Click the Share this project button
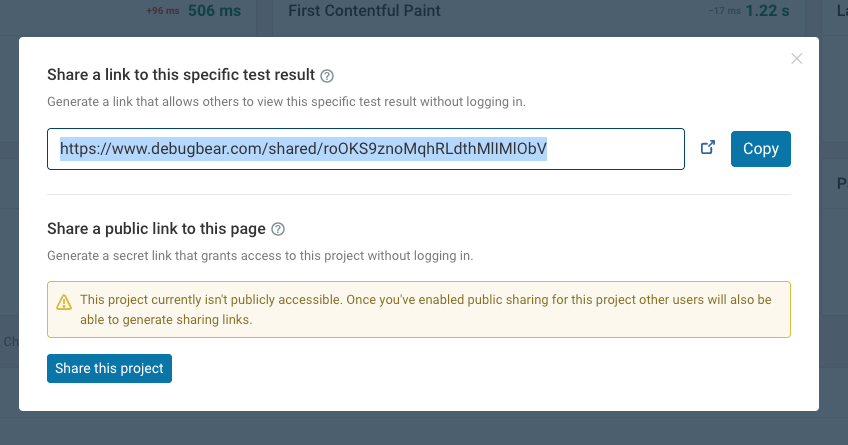This screenshot has height=445, width=848. point(109,368)
